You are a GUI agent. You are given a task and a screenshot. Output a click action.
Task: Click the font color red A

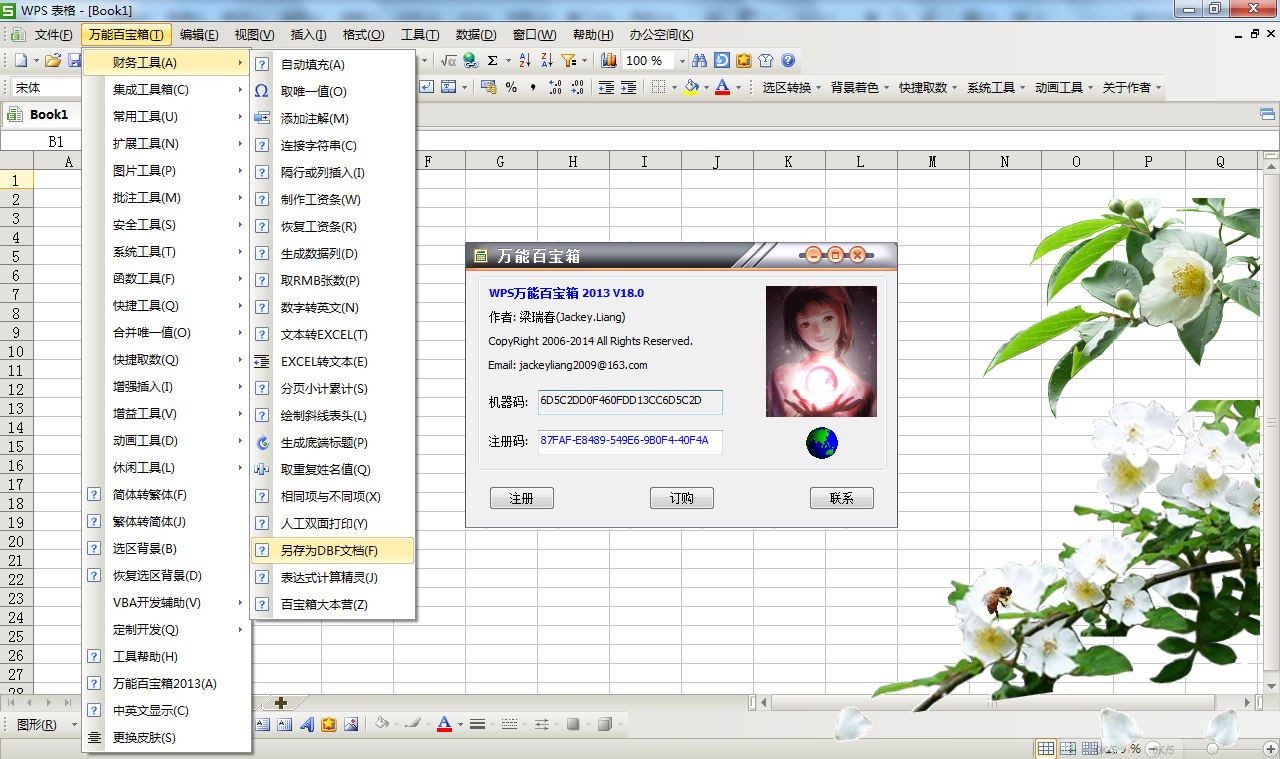(723, 87)
